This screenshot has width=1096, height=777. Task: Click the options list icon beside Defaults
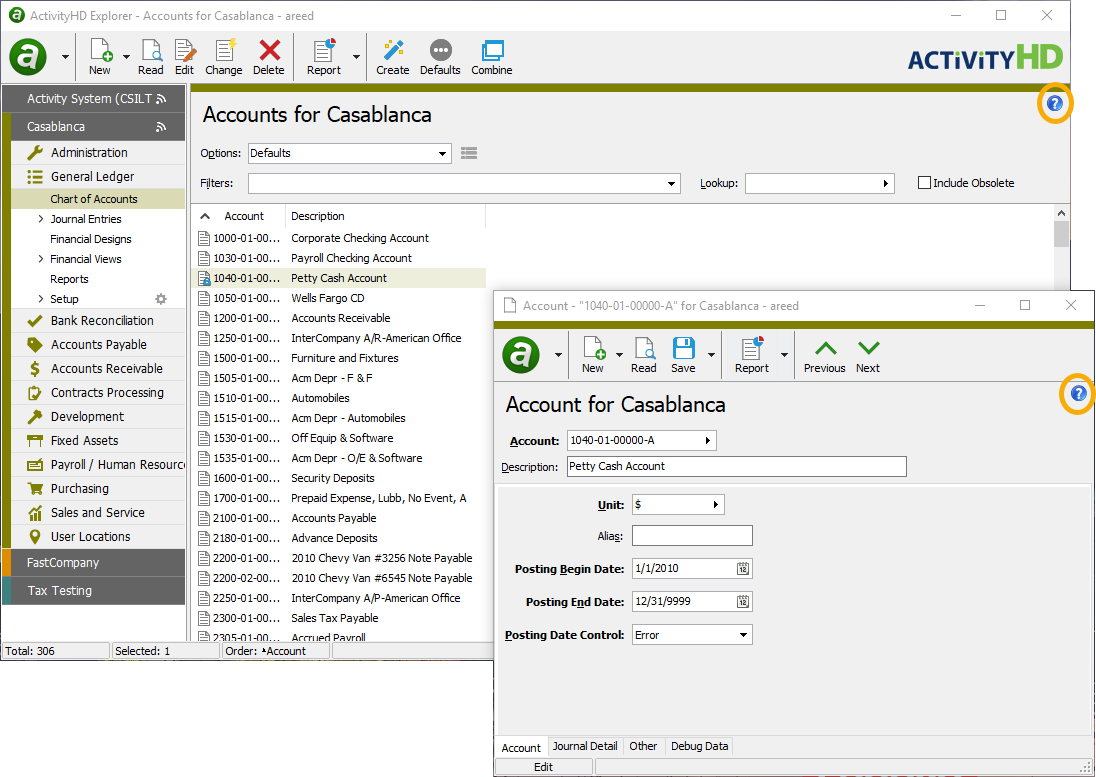[x=469, y=153]
